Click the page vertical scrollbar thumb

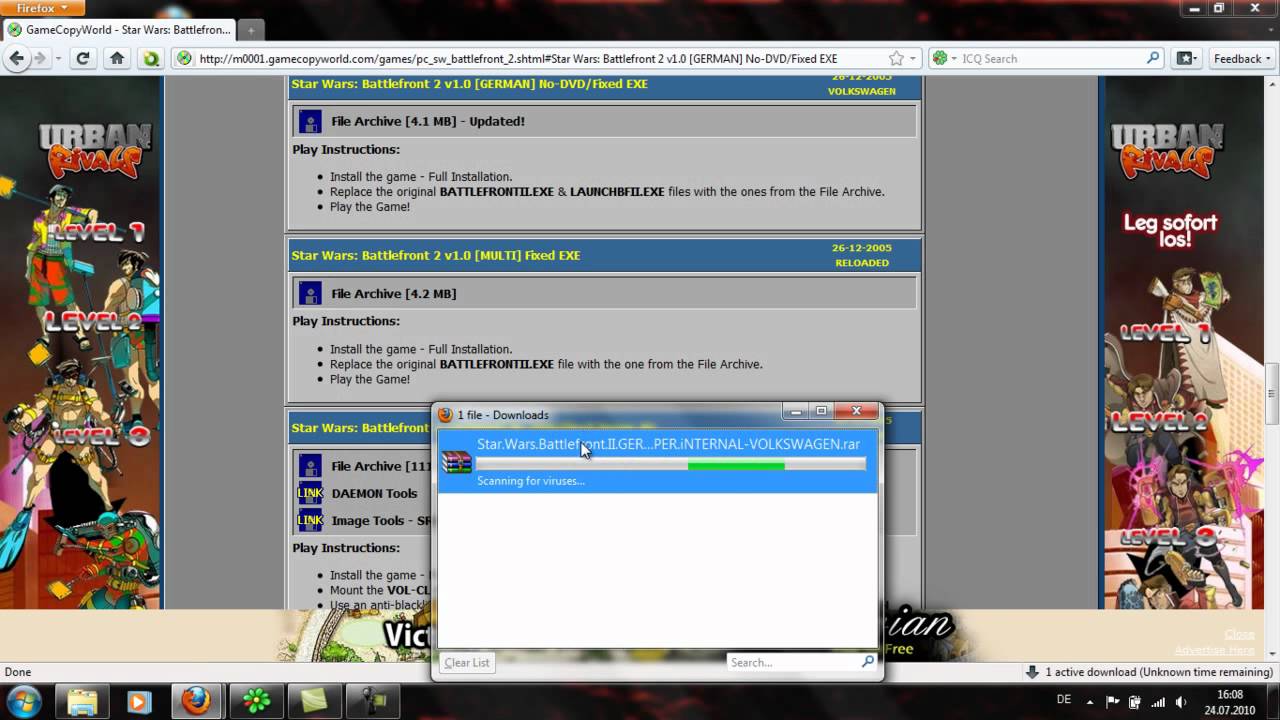[x=1273, y=395]
